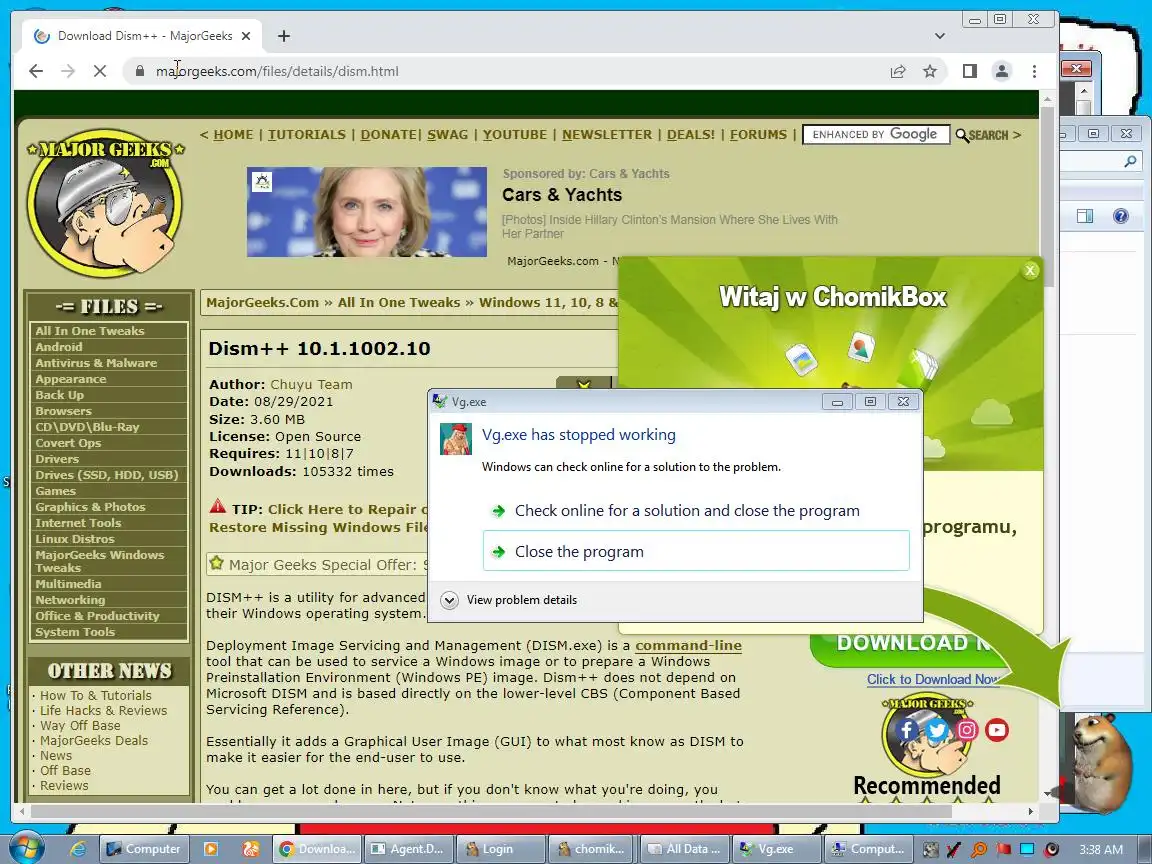This screenshot has width=1152, height=864.
Task: Click the address bar URL
Action: [277, 71]
